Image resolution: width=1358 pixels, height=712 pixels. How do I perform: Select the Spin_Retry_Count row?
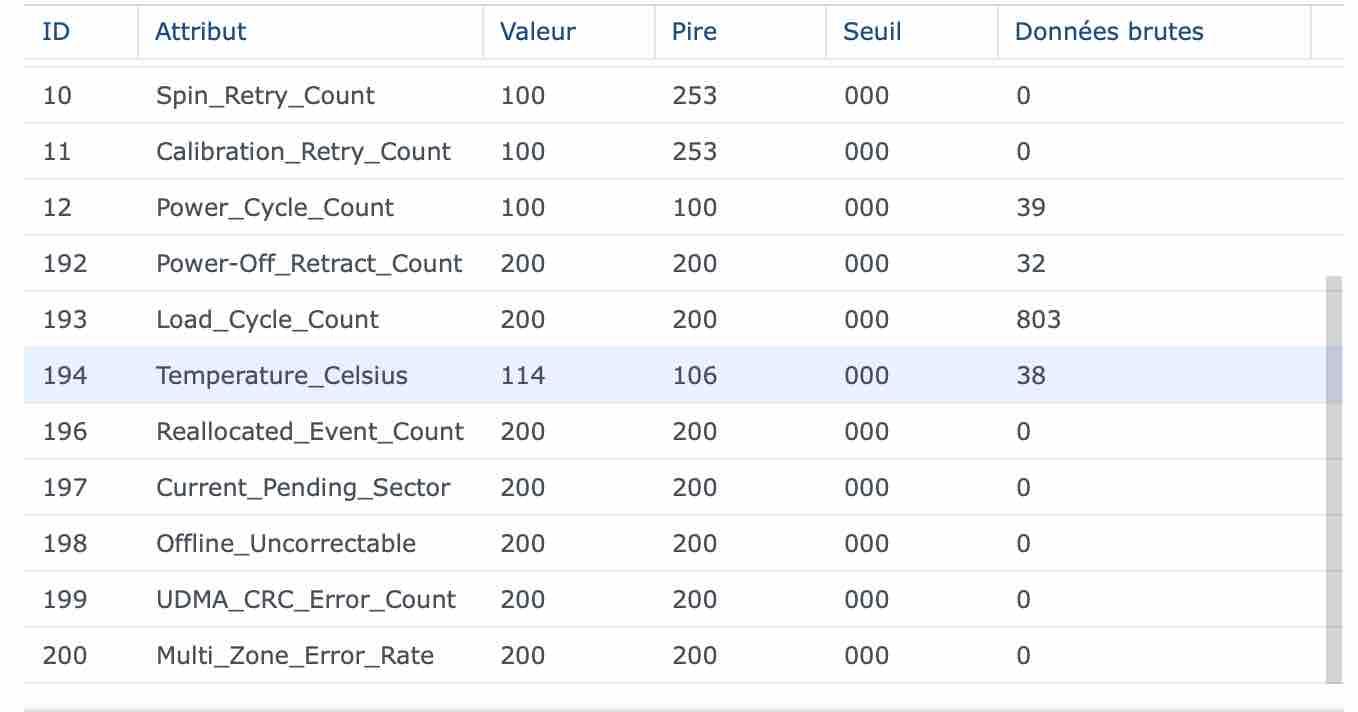(x=675, y=96)
